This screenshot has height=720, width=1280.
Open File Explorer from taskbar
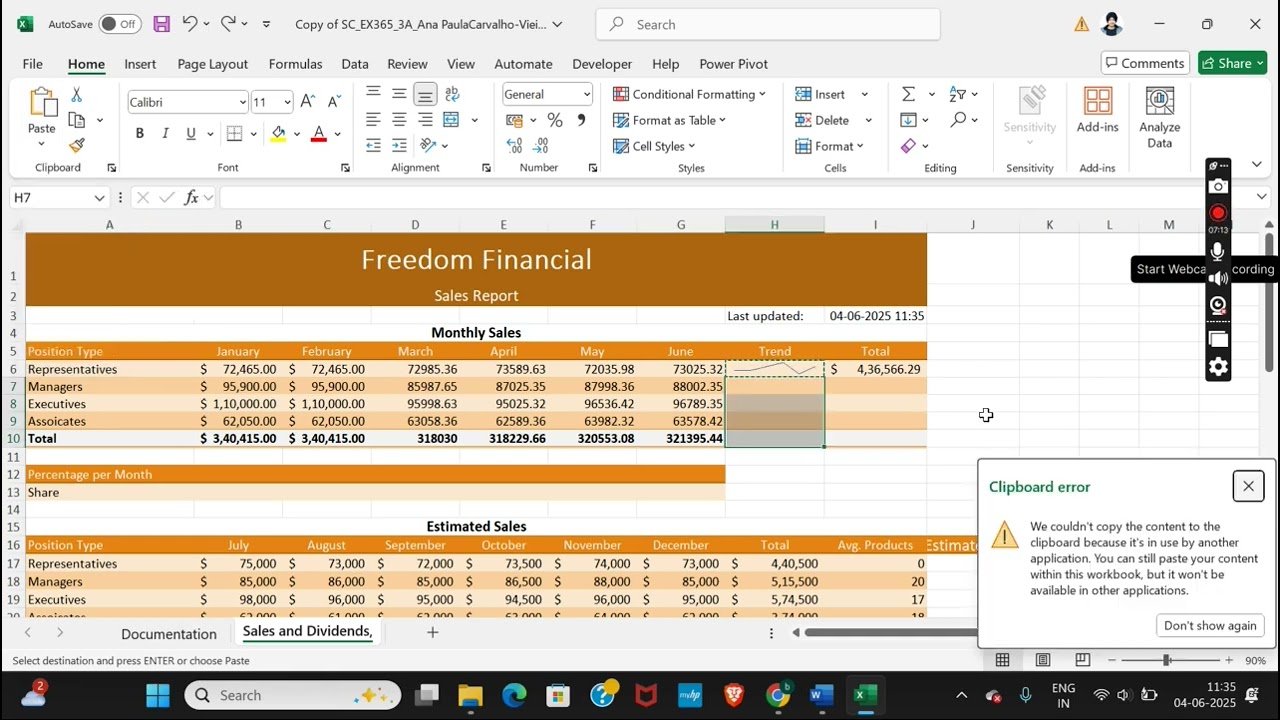click(470, 695)
